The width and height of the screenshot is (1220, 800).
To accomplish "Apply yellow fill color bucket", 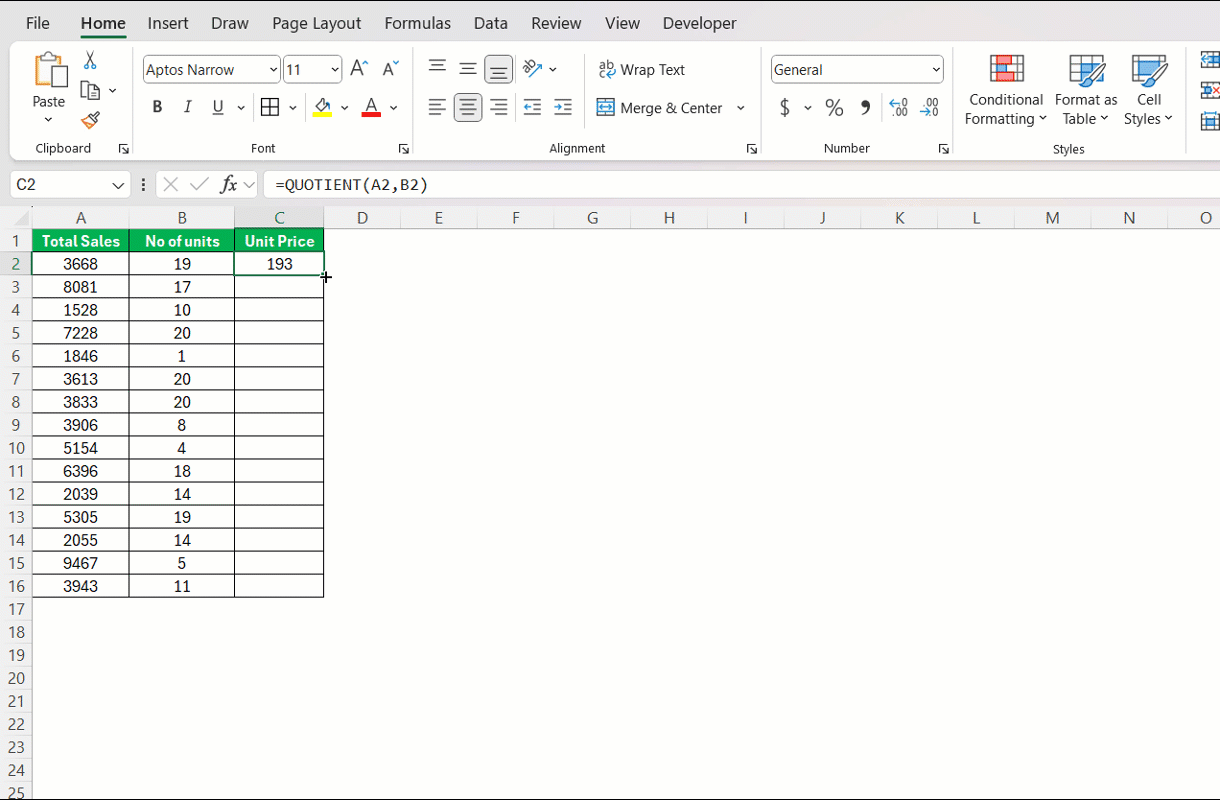I will click(322, 107).
